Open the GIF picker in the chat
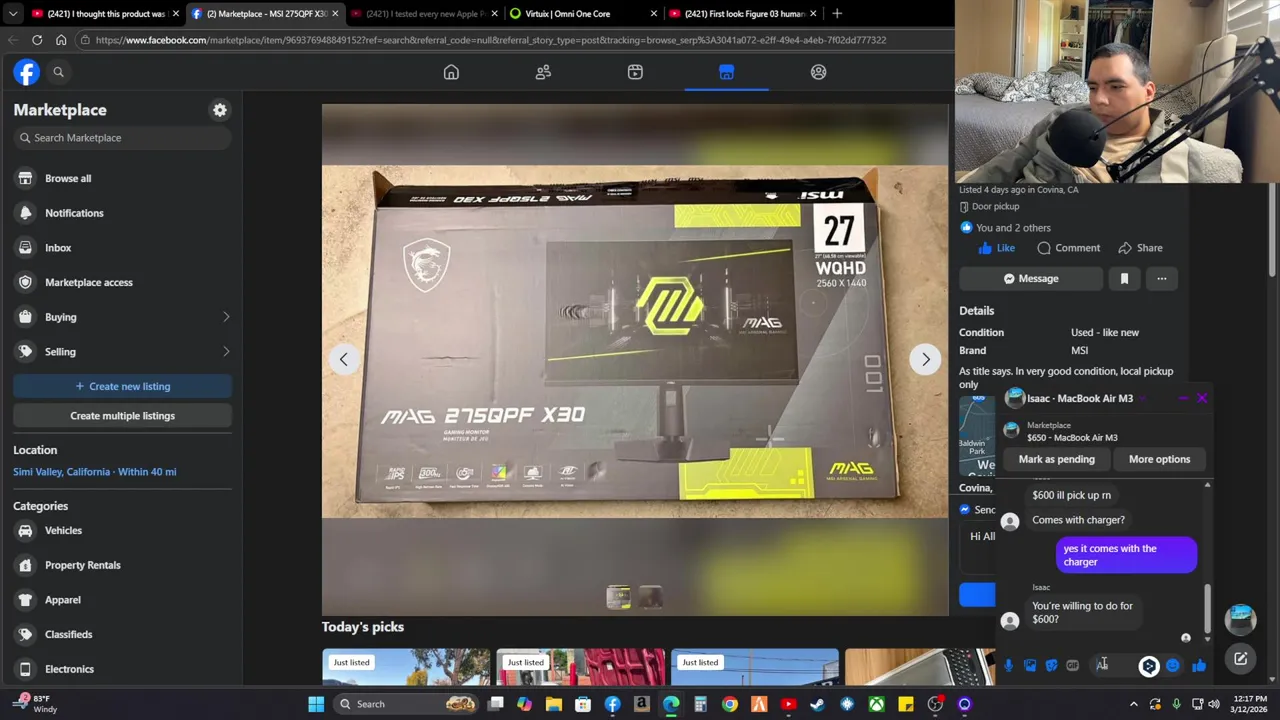The image size is (1280, 720). [x=1072, y=666]
